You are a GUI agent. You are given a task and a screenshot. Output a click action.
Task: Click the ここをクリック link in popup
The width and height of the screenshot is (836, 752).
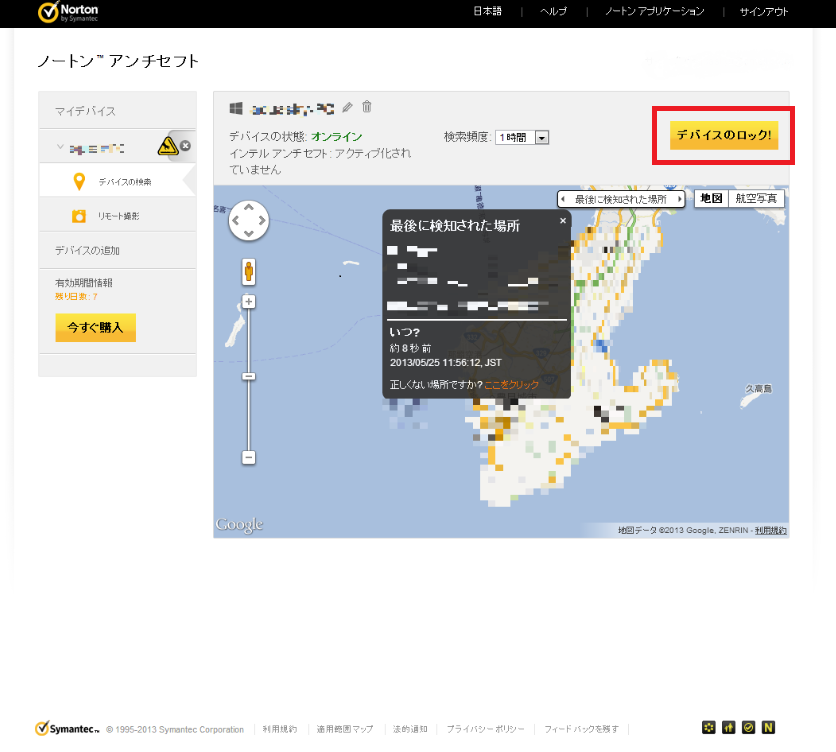click(511, 385)
